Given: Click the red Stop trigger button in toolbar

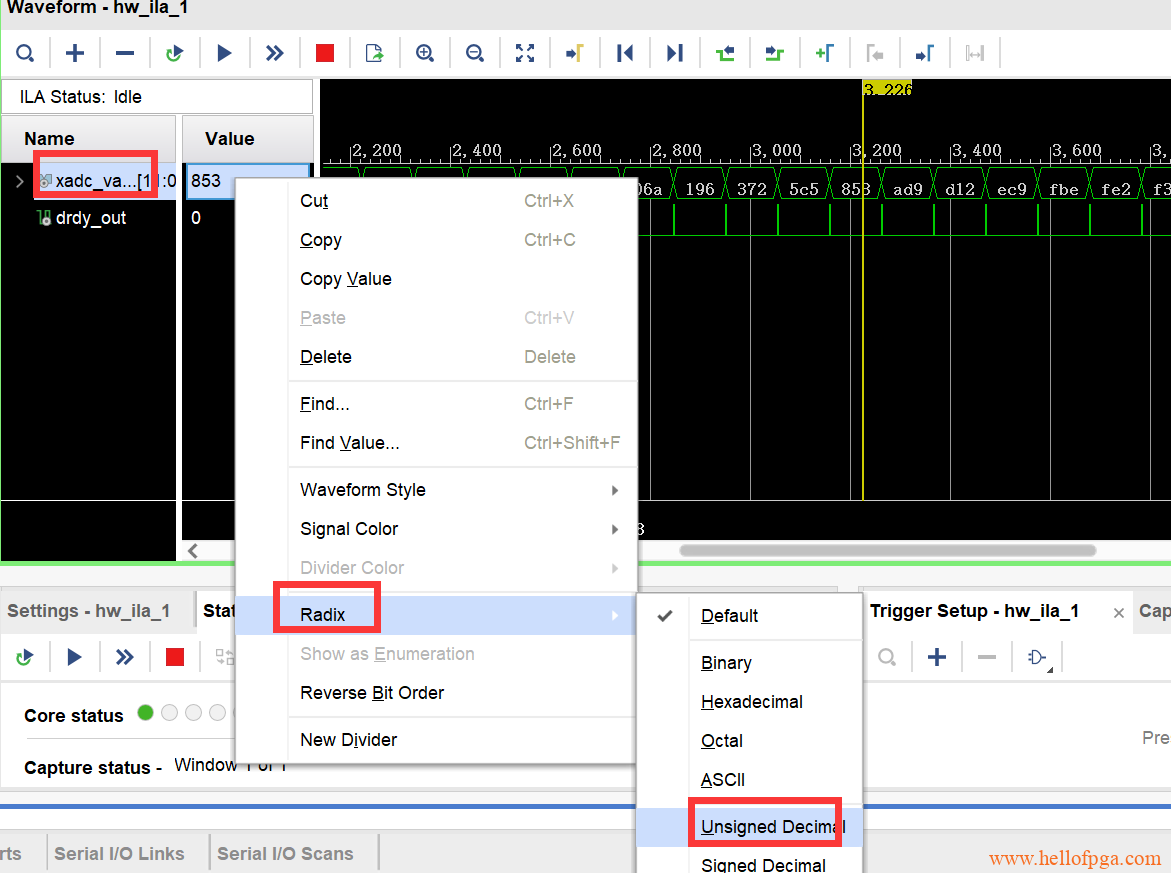Looking at the screenshot, I should (x=324, y=54).
